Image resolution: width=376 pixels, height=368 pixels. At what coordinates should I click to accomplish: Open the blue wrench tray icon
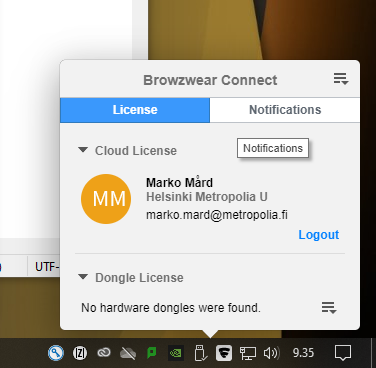point(56,353)
